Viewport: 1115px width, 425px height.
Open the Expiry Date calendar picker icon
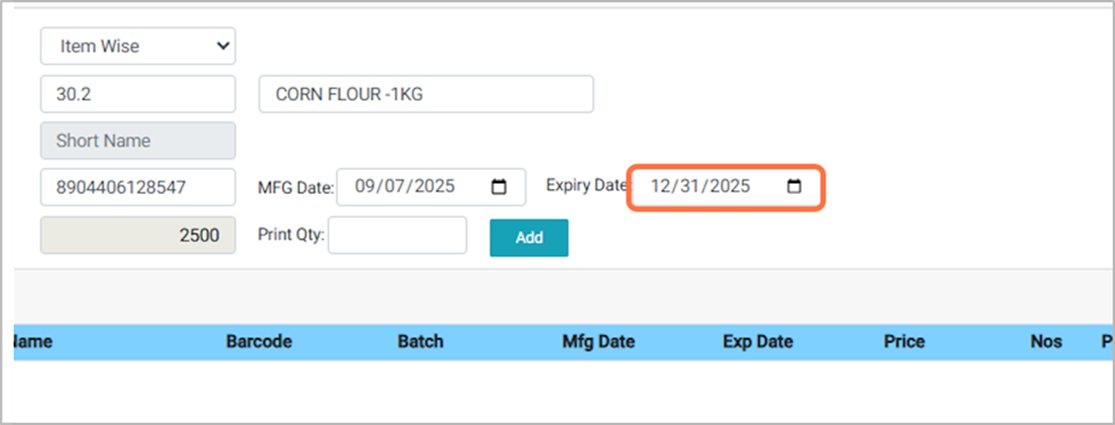tap(794, 186)
